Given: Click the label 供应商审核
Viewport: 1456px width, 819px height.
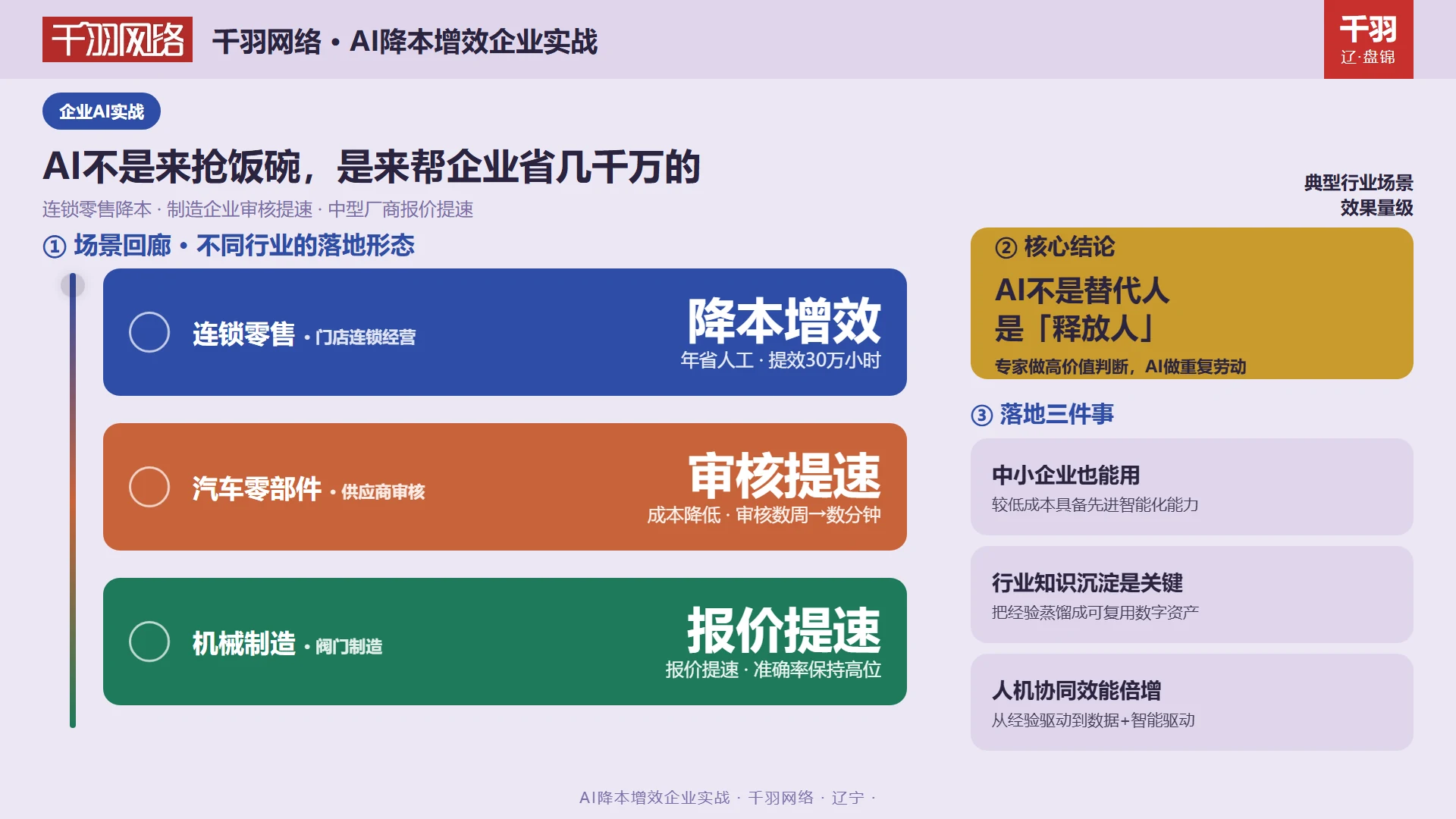Looking at the screenshot, I should tap(383, 491).
